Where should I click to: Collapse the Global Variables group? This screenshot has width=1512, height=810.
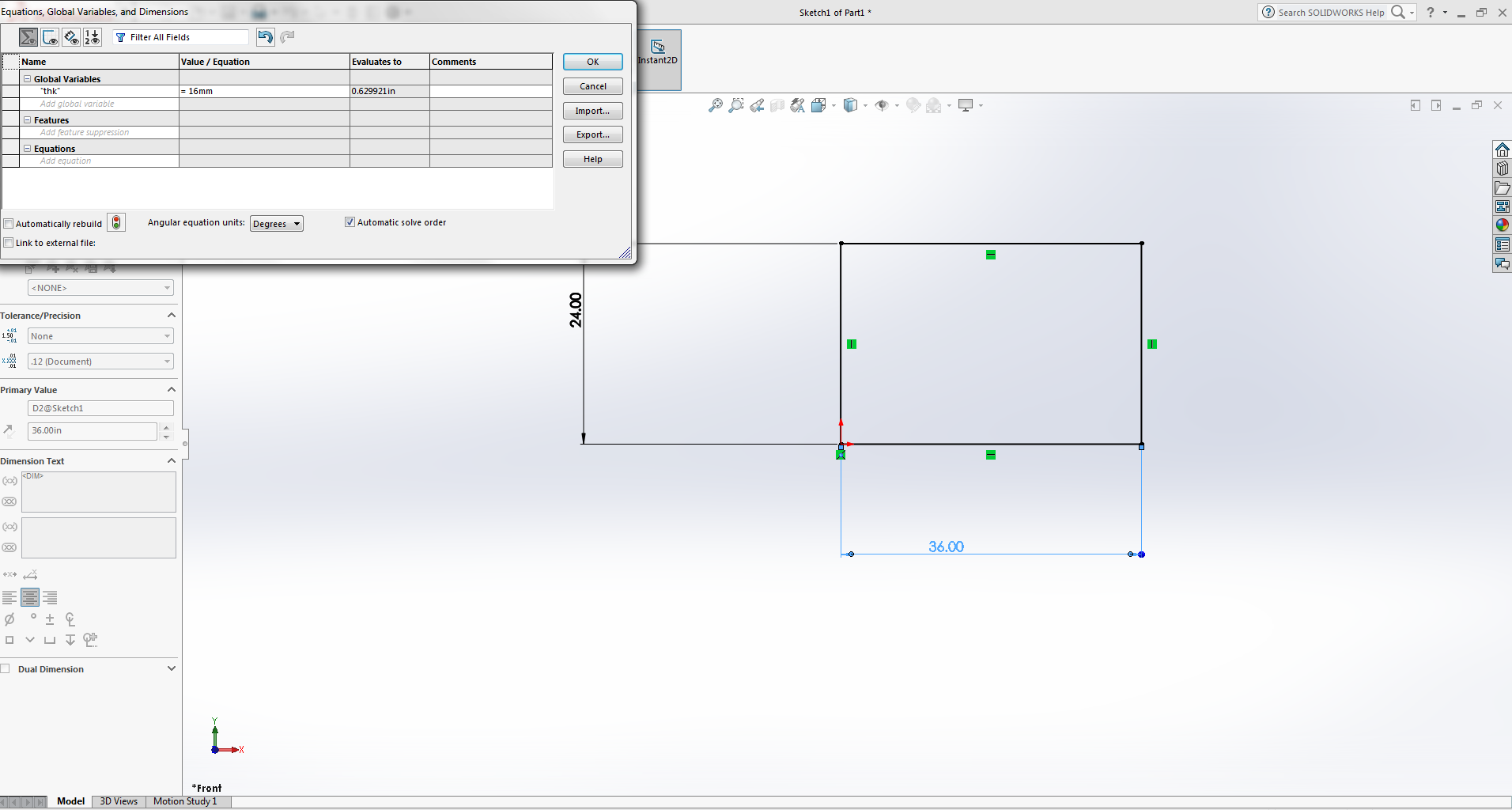tap(27, 79)
